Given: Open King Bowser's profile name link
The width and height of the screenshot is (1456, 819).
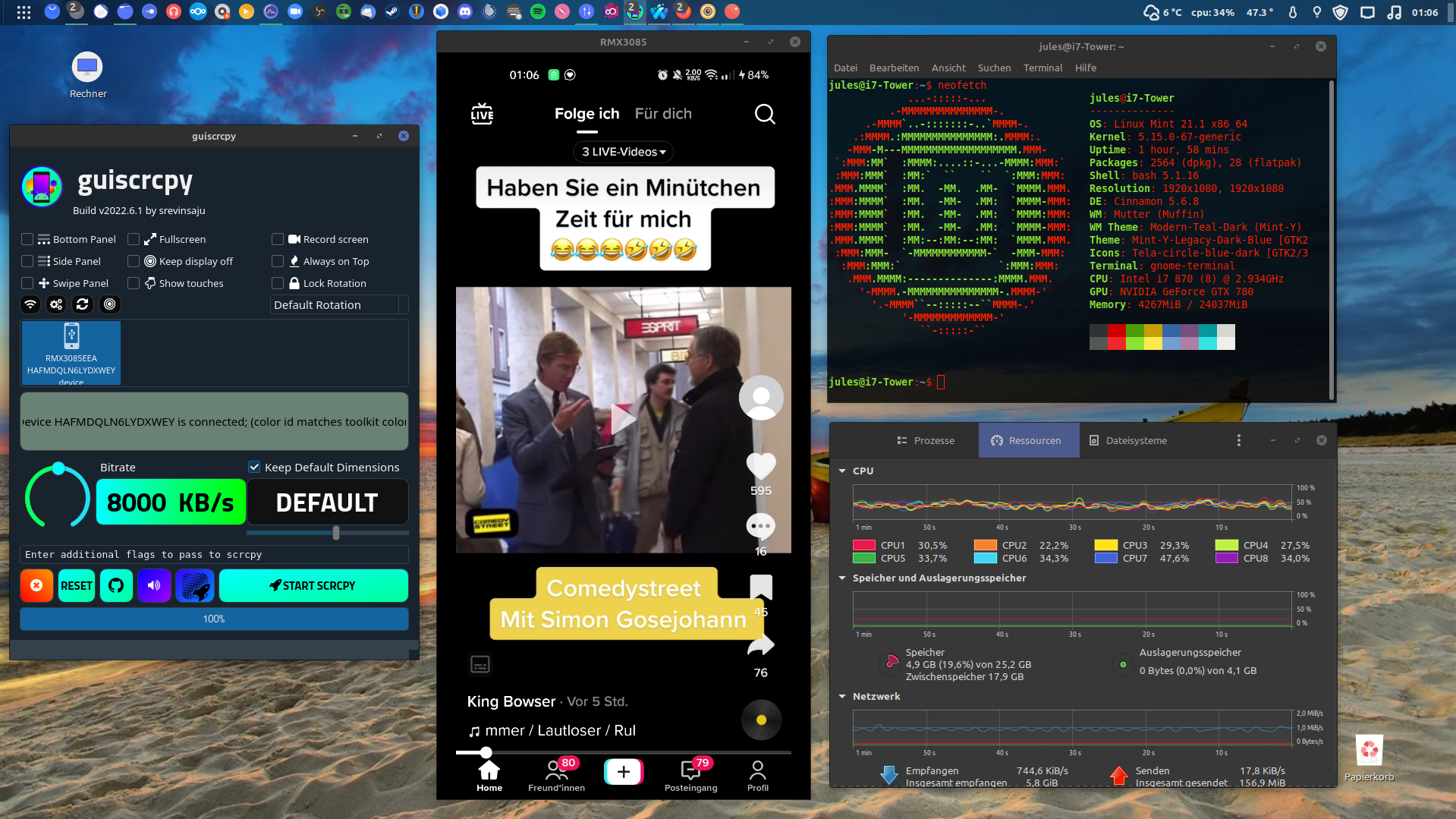Looking at the screenshot, I should point(511,701).
